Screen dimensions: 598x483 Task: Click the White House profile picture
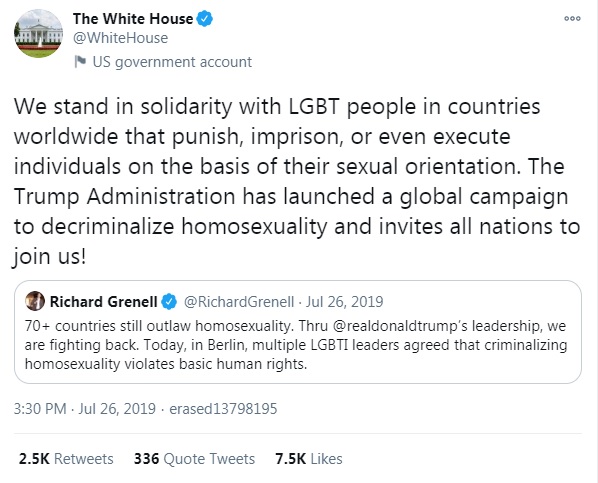38,34
